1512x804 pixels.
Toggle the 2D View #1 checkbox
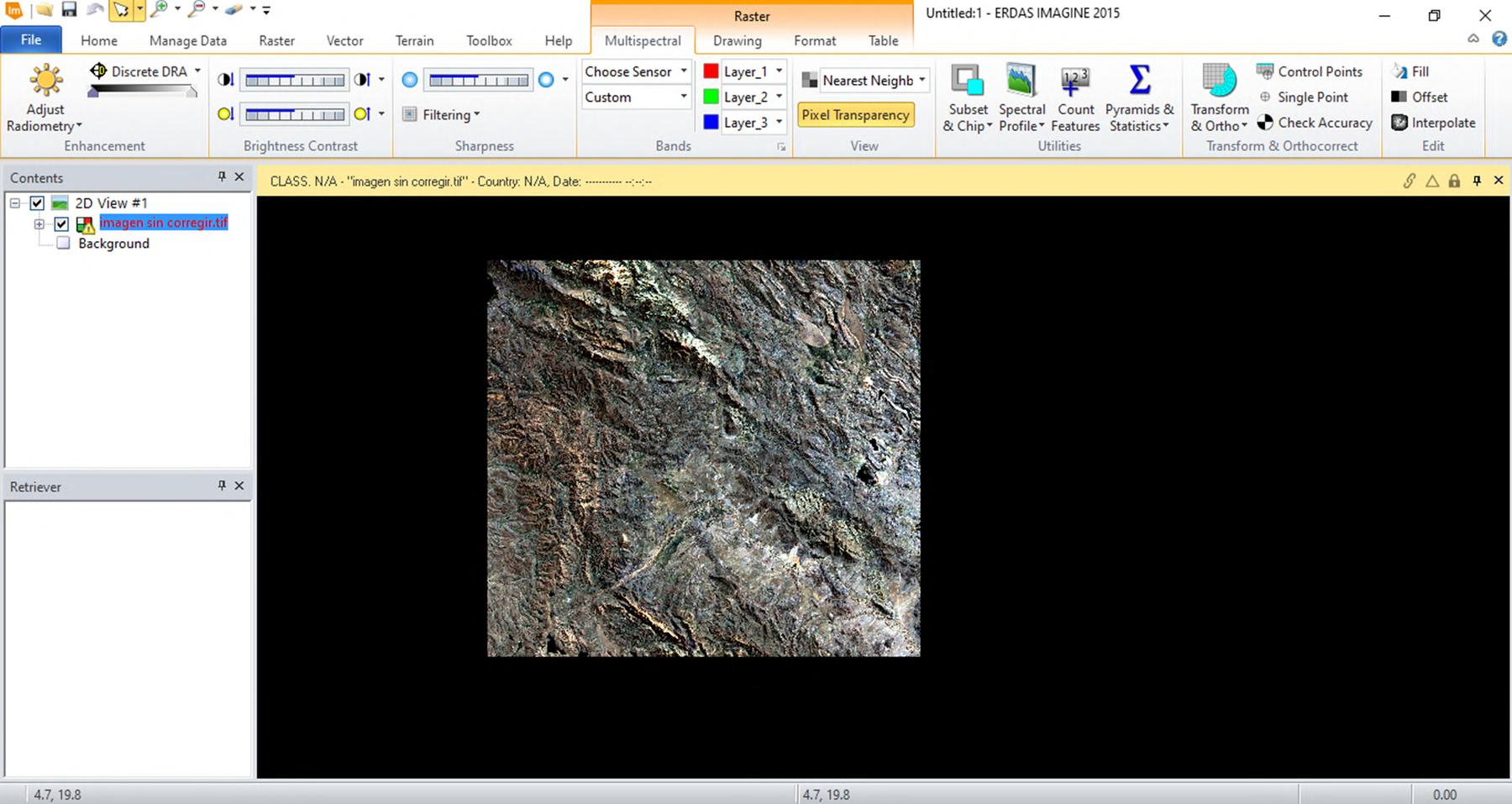(x=37, y=203)
